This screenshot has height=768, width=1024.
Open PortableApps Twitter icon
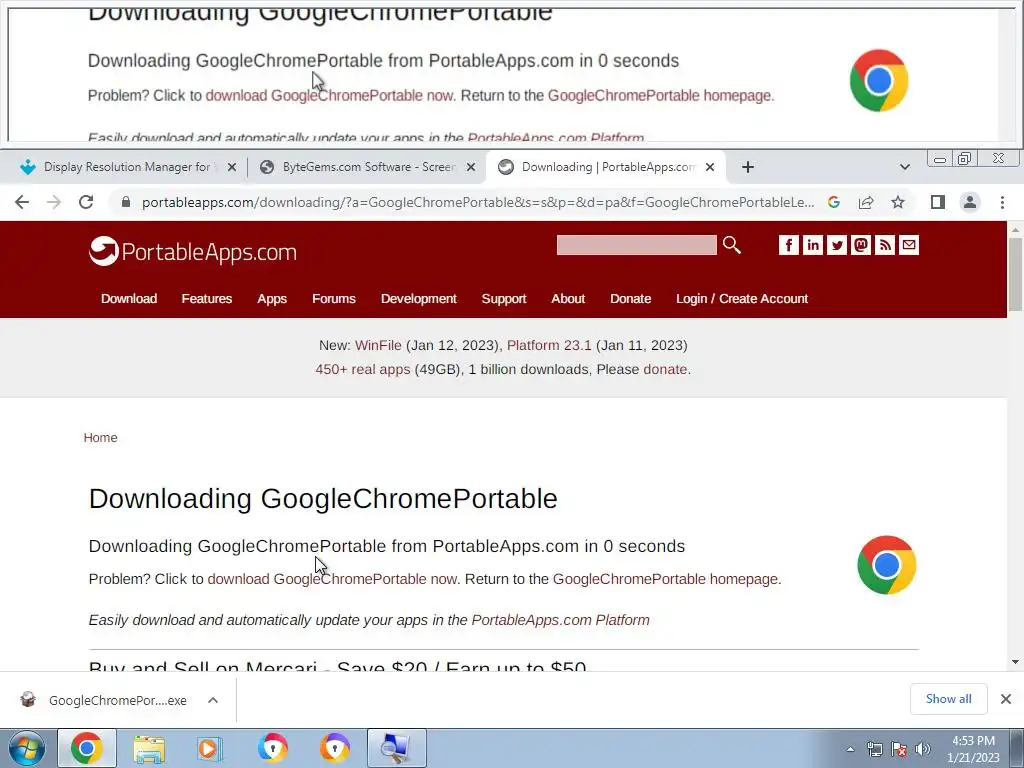[837, 245]
